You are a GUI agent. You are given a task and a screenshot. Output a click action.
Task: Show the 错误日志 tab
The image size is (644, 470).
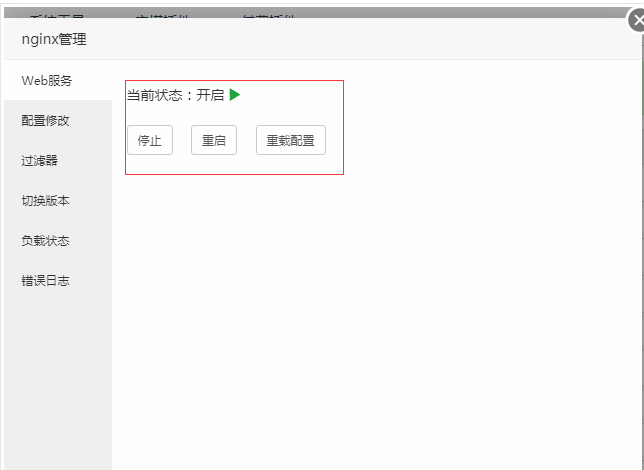[x=58, y=281]
